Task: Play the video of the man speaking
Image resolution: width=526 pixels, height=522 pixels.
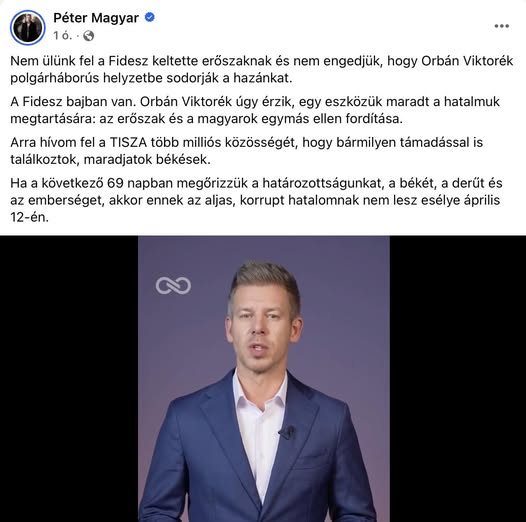Action: point(264,379)
